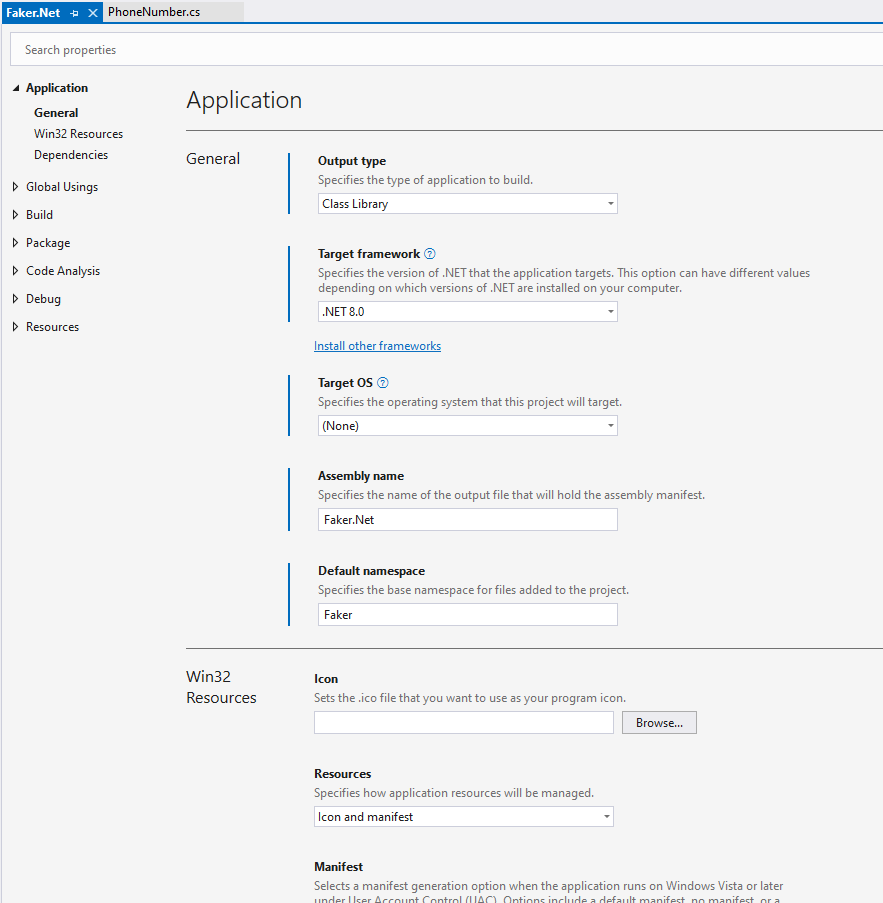Image resolution: width=883 pixels, height=903 pixels.
Task: Browse for an icon file
Action: coord(660,723)
